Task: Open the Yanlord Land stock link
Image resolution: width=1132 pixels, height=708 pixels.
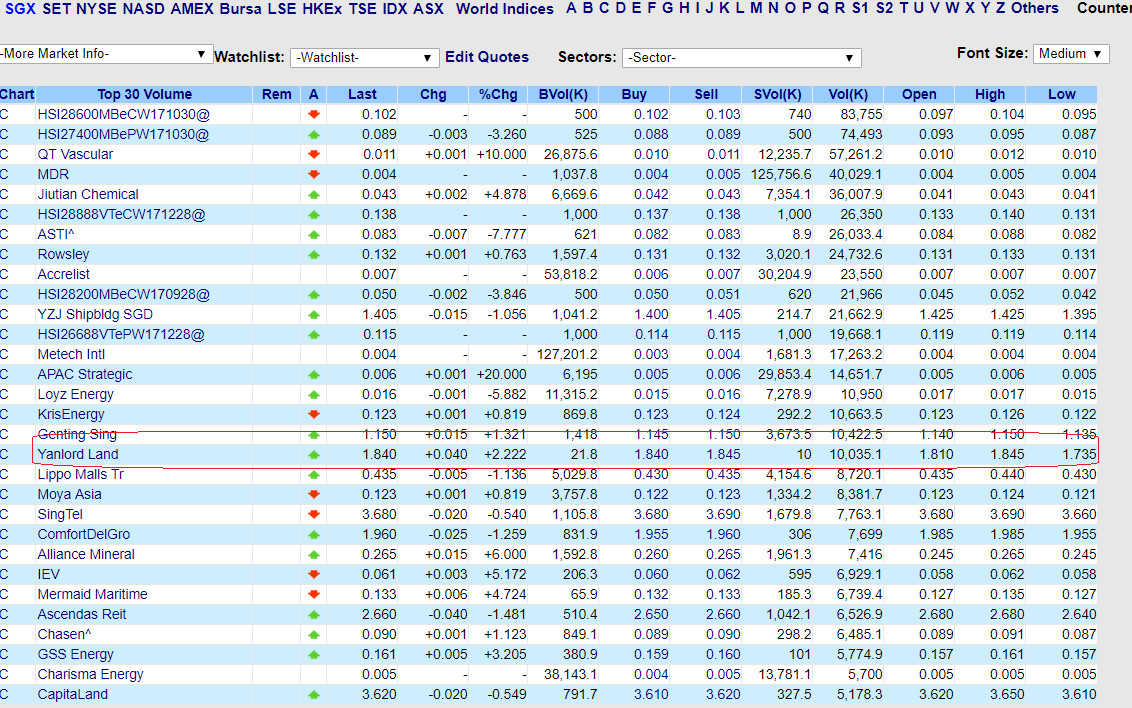Action: coord(77,454)
